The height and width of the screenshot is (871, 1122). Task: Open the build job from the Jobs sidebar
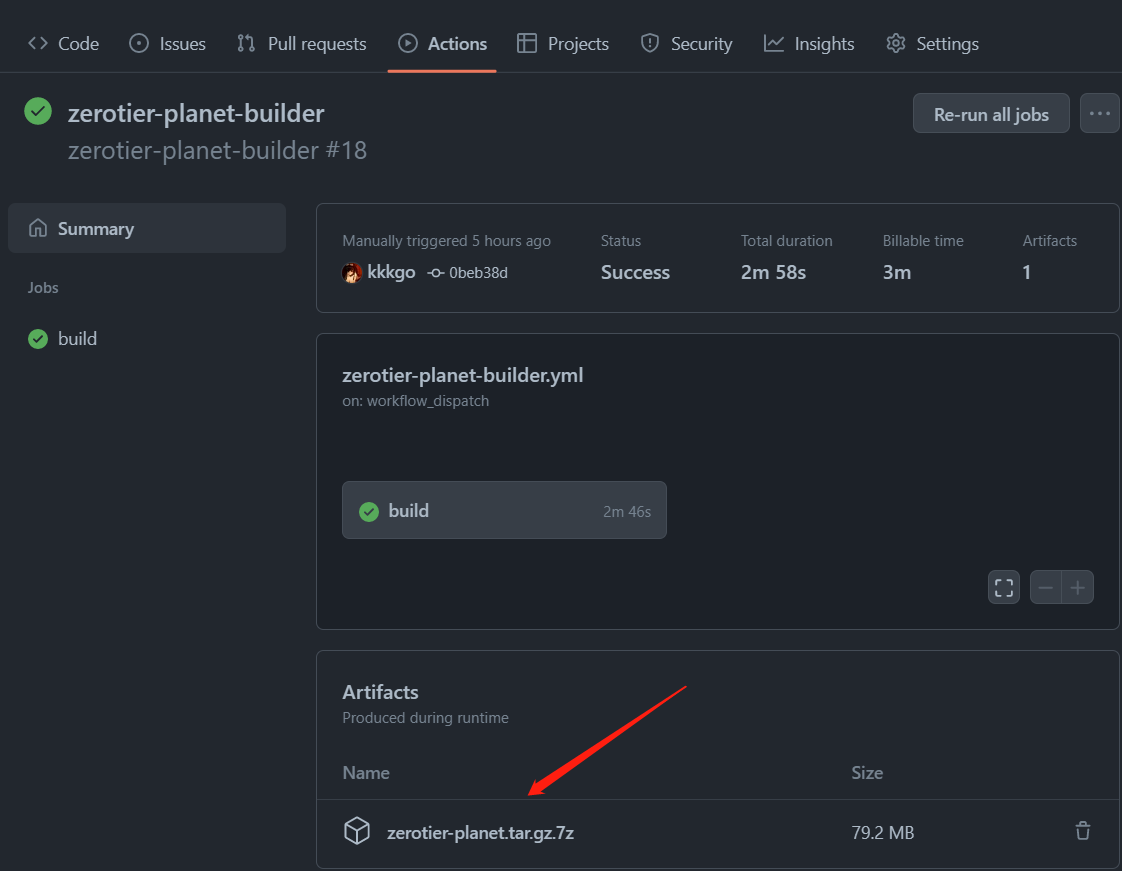[74, 338]
